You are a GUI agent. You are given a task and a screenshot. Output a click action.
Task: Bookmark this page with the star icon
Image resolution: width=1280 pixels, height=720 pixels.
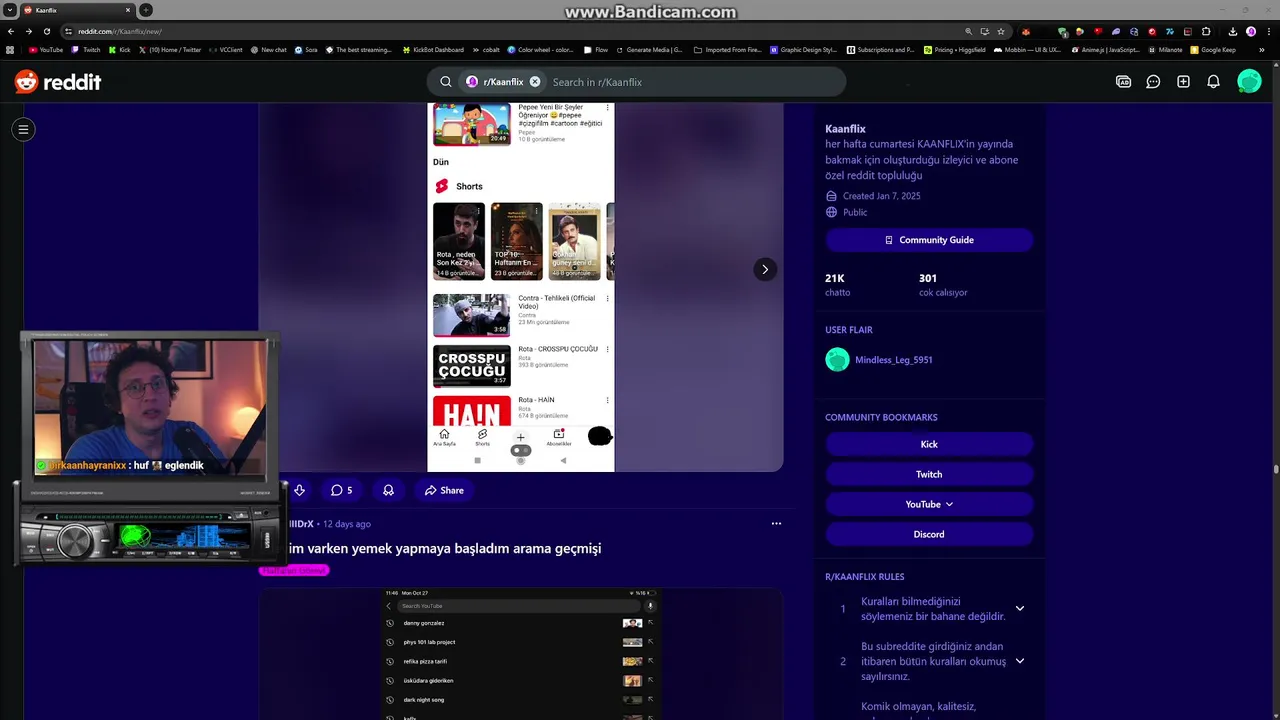coord(1001,31)
